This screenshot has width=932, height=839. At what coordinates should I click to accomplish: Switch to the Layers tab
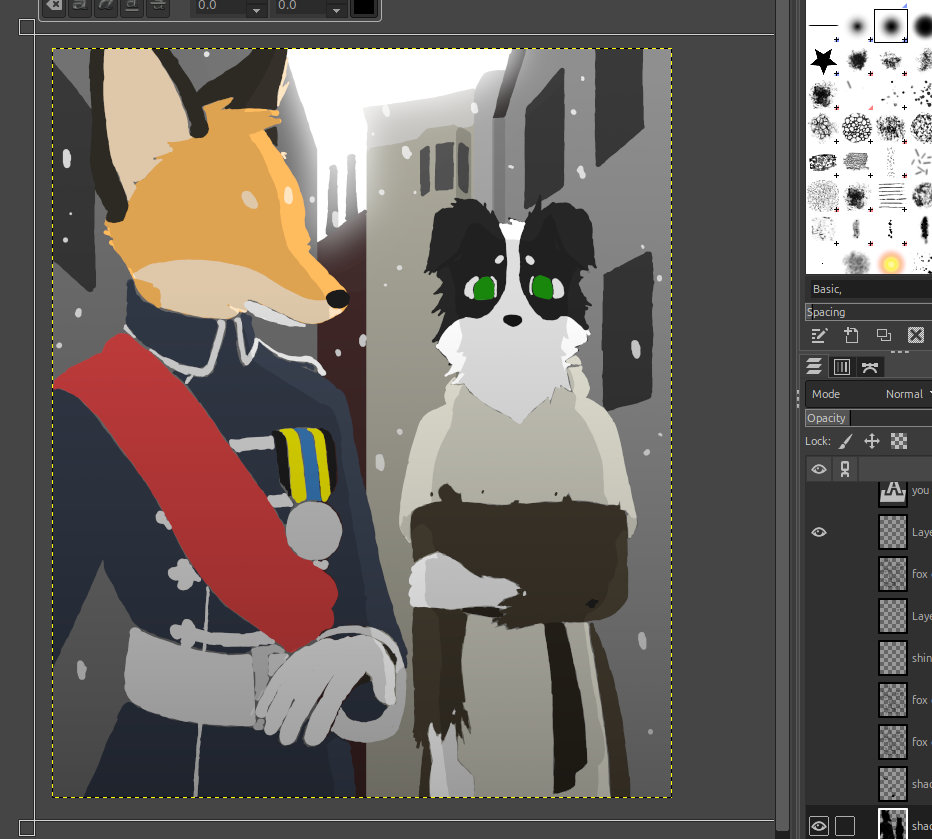814,367
